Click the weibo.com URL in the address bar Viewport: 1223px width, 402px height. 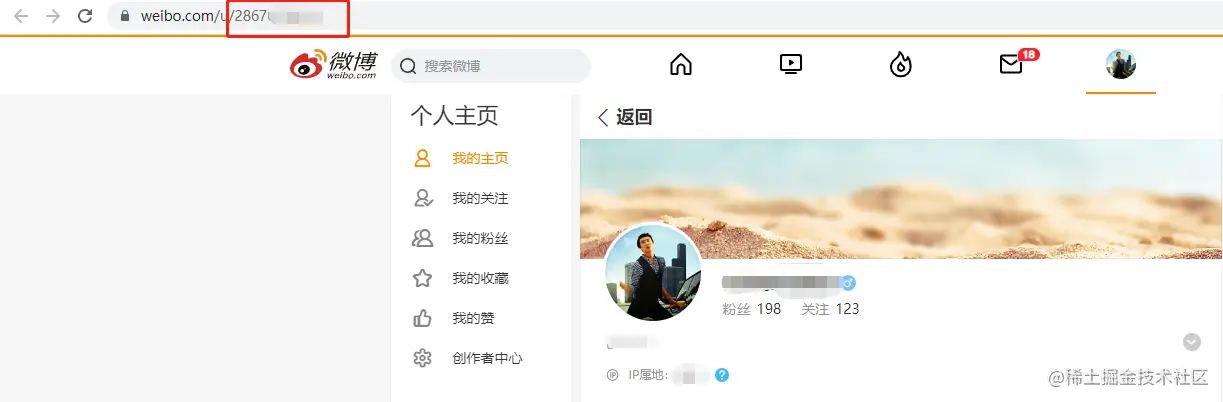point(230,16)
